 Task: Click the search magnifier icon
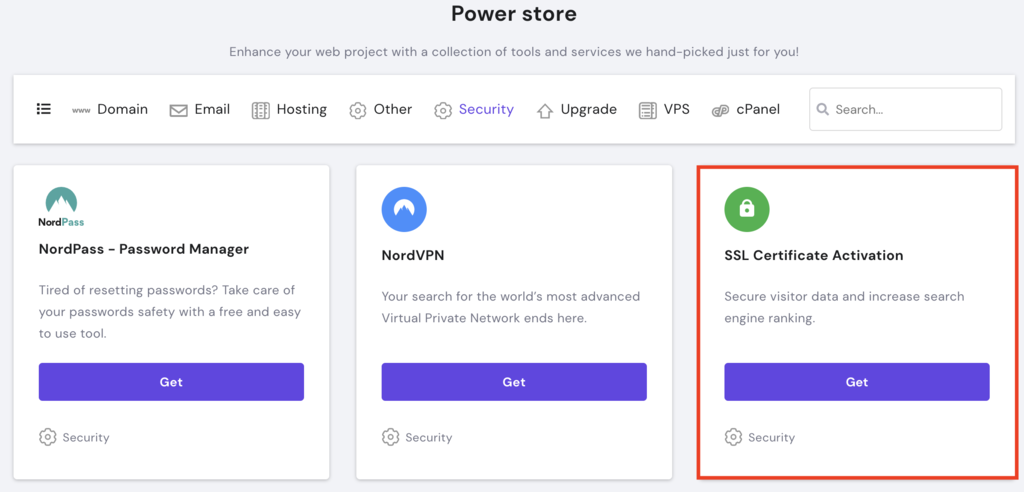(824, 110)
